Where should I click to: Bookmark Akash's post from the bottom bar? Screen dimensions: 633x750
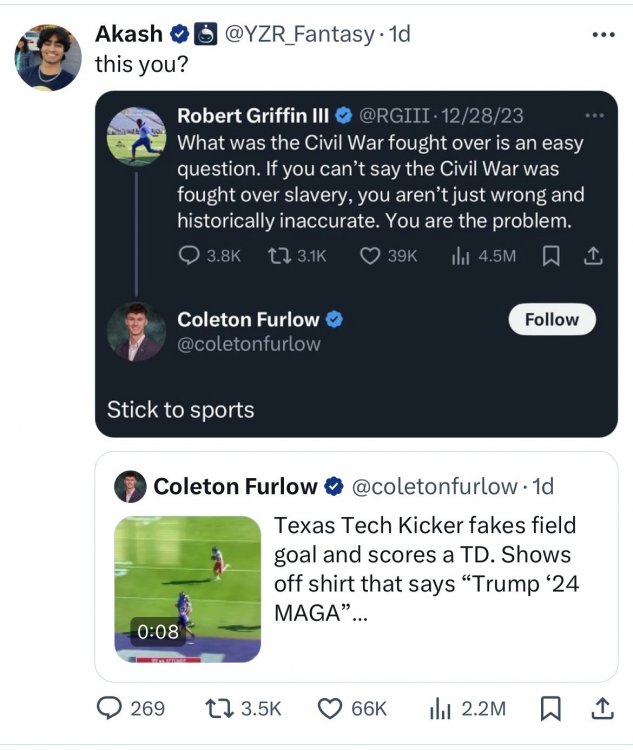tap(549, 708)
